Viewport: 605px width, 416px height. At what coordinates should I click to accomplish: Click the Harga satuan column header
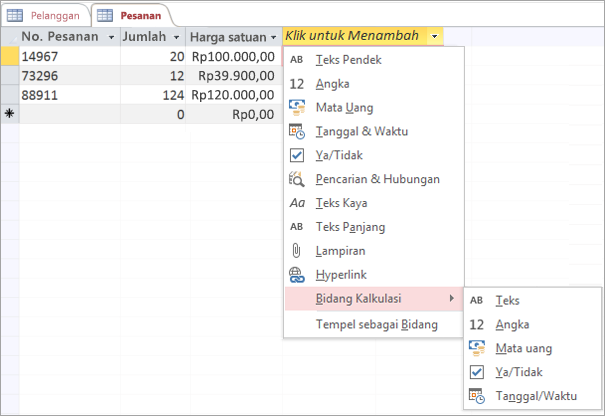234,37
